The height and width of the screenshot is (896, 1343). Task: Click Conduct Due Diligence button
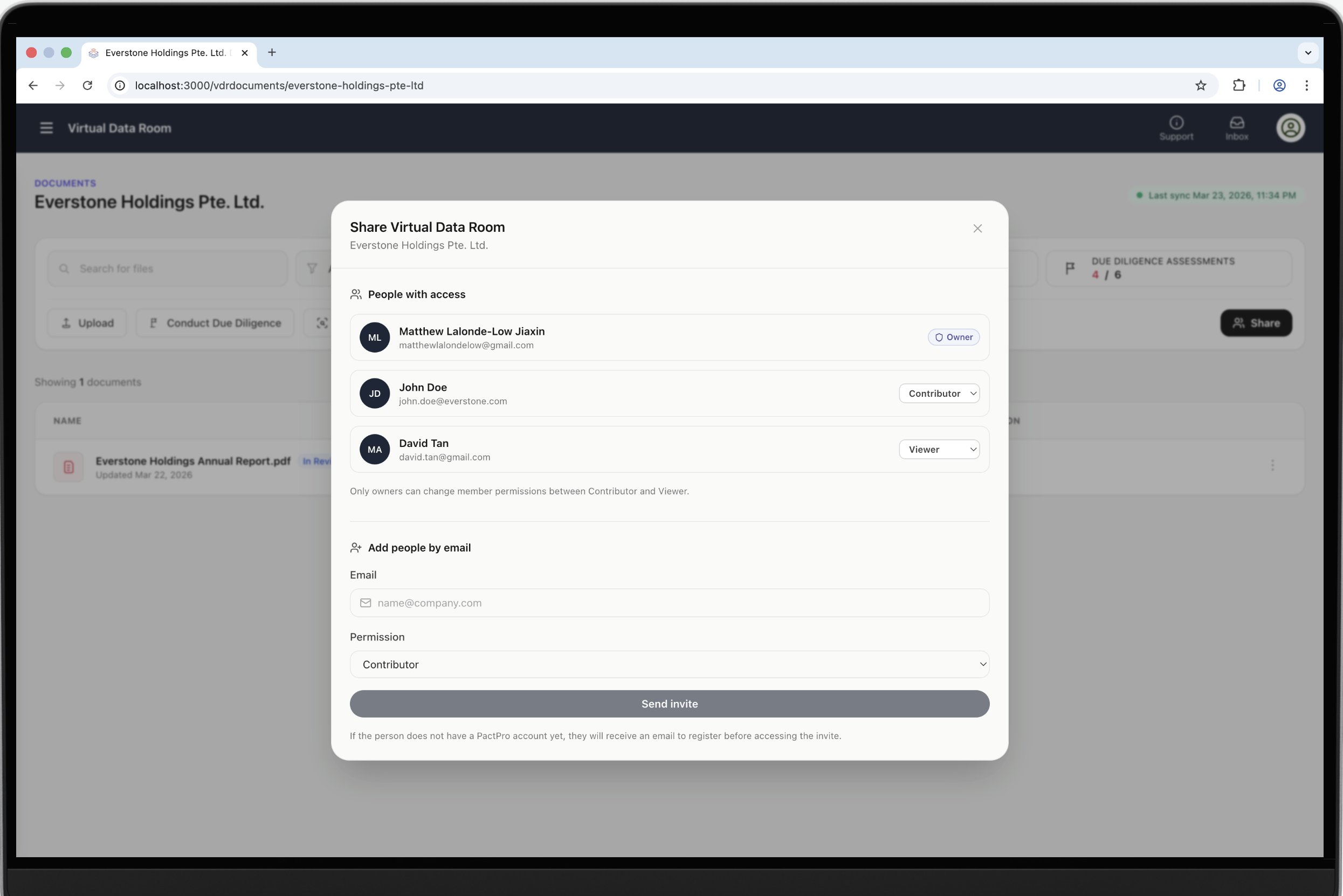click(215, 323)
